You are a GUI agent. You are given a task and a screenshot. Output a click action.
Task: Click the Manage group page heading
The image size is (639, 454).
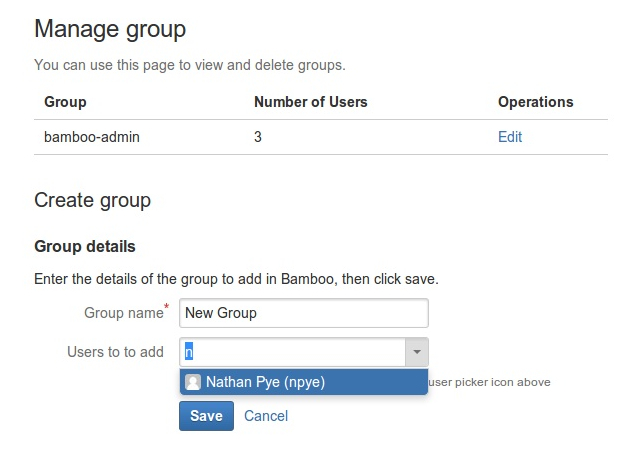click(x=110, y=29)
